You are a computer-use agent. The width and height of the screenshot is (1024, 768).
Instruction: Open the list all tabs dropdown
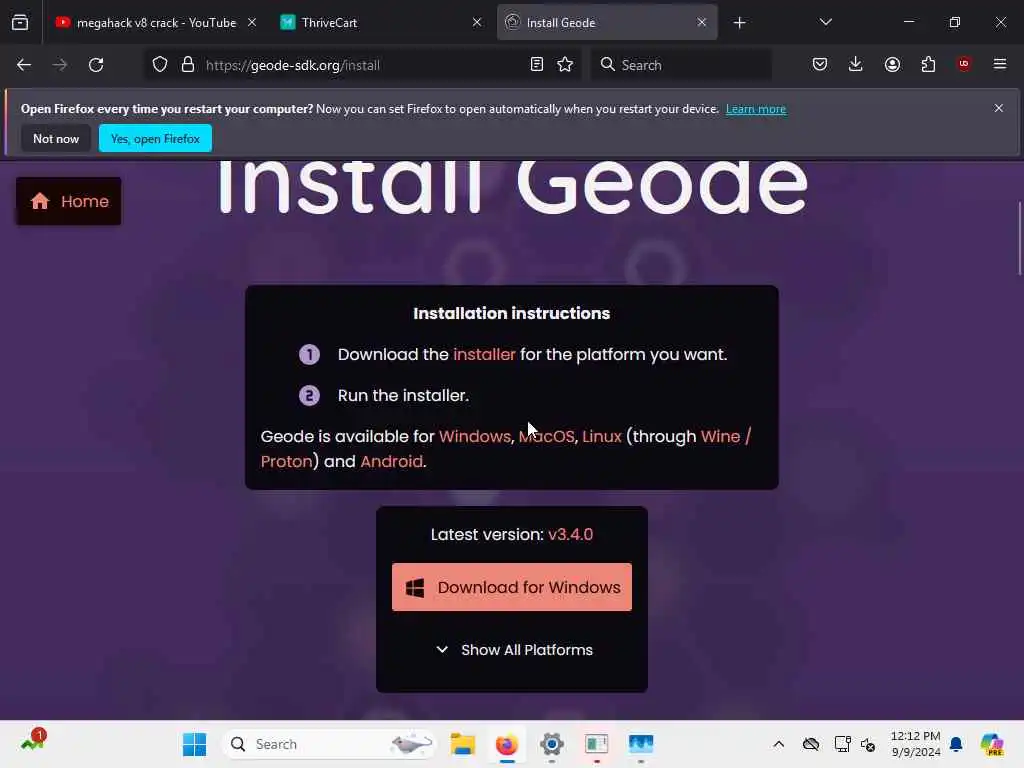[825, 22]
